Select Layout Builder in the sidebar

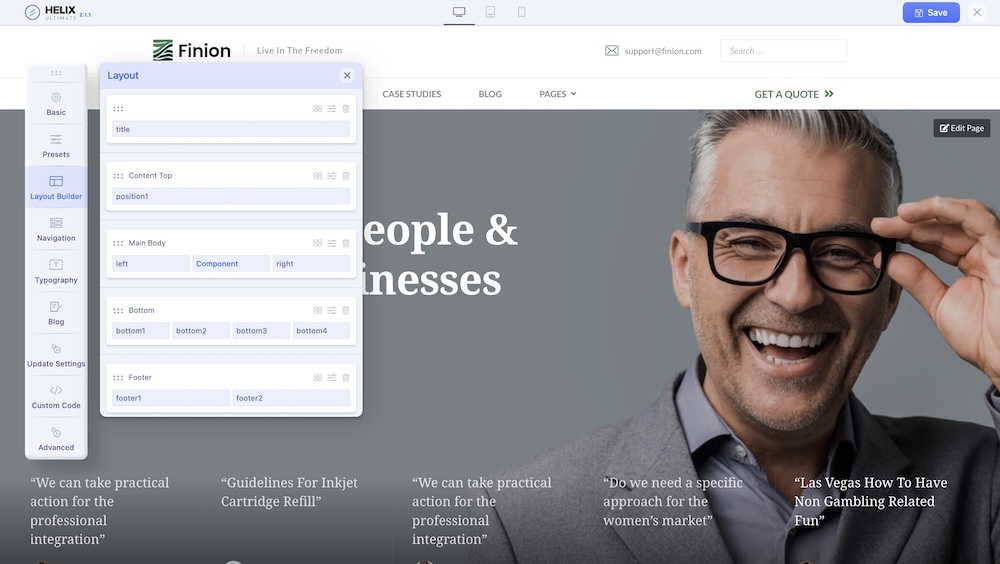point(56,188)
